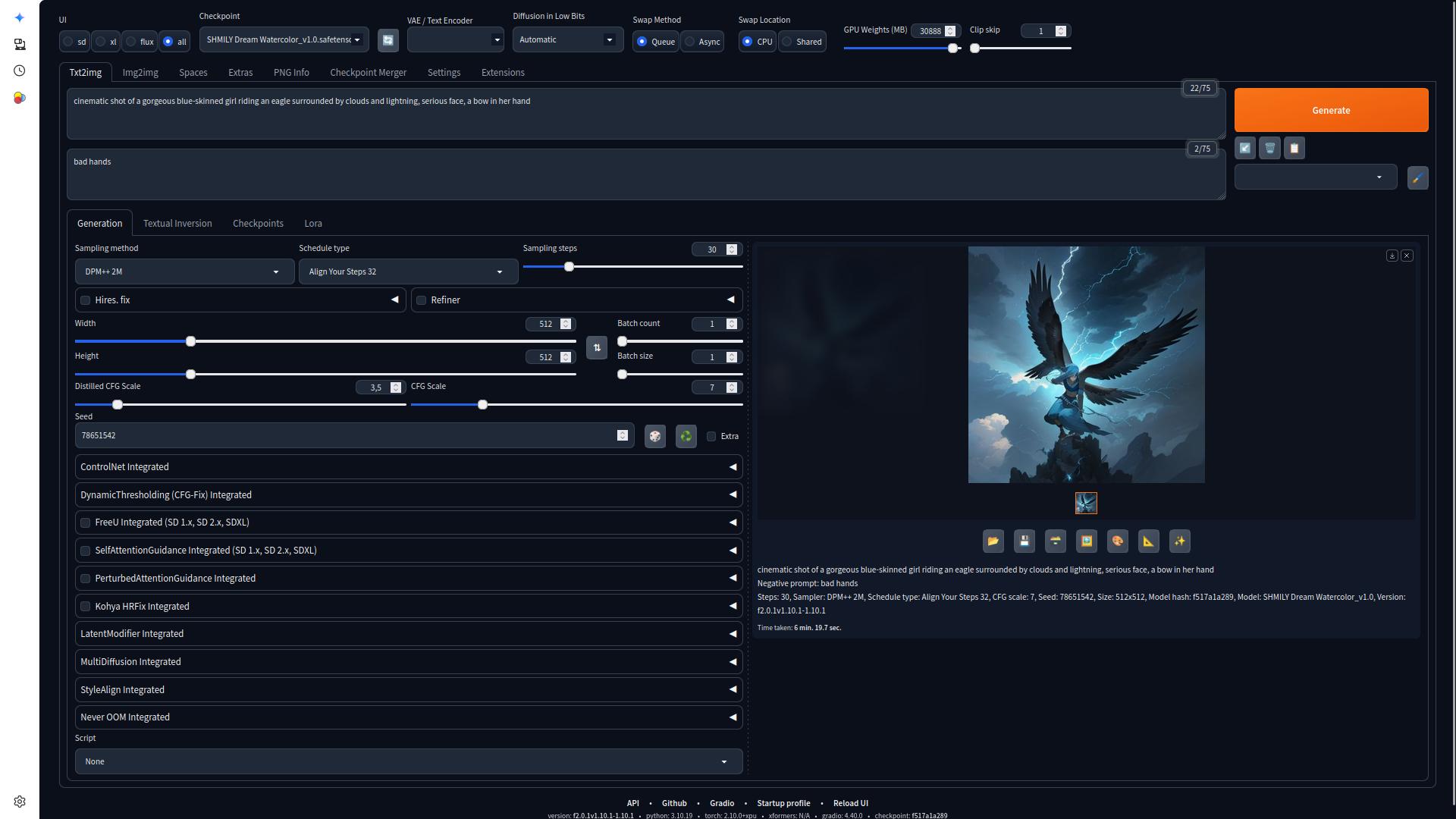The height and width of the screenshot is (819, 1456).
Task: Tick the Extra seed checkbox
Action: coord(711,437)
